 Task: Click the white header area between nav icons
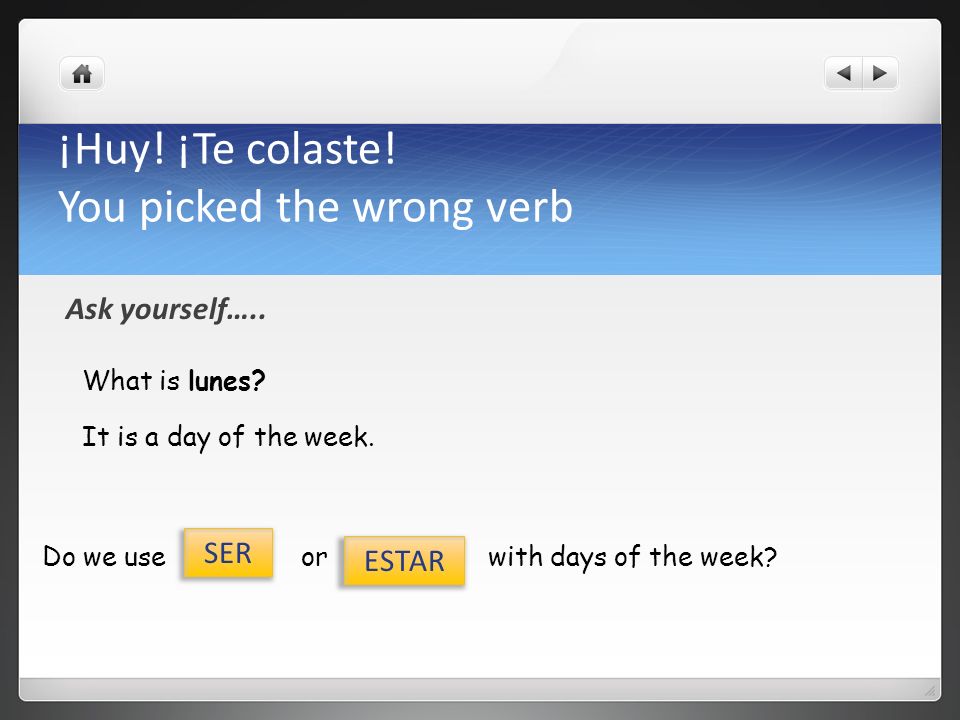pos(465,73)
